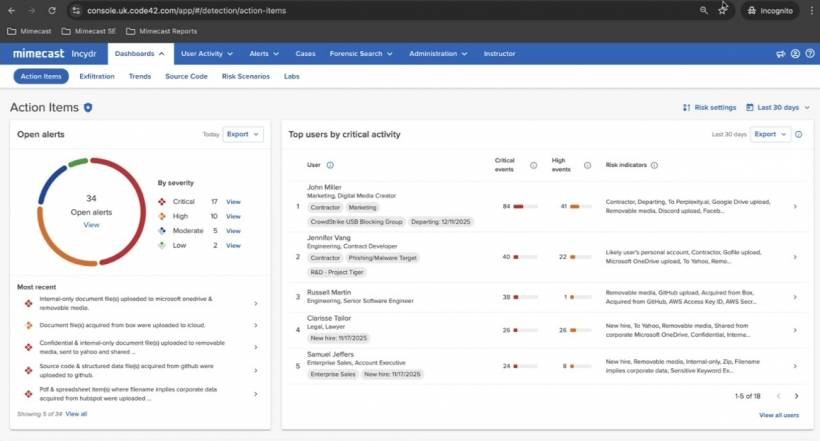Go to next page of top users
Screen dimensions: 820x441
pos(795,396)
